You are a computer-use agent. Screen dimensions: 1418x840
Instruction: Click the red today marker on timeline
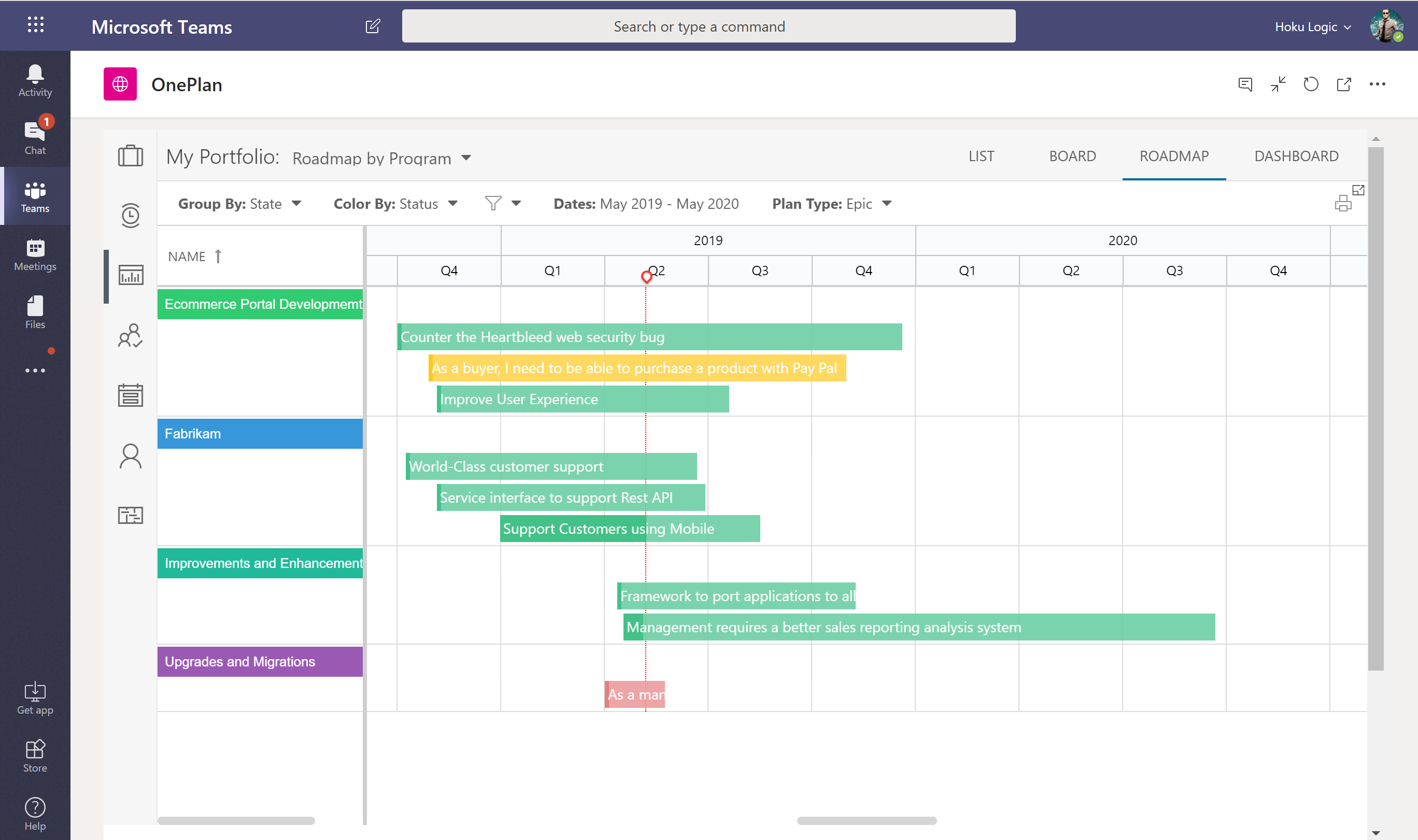pos(646,277)
